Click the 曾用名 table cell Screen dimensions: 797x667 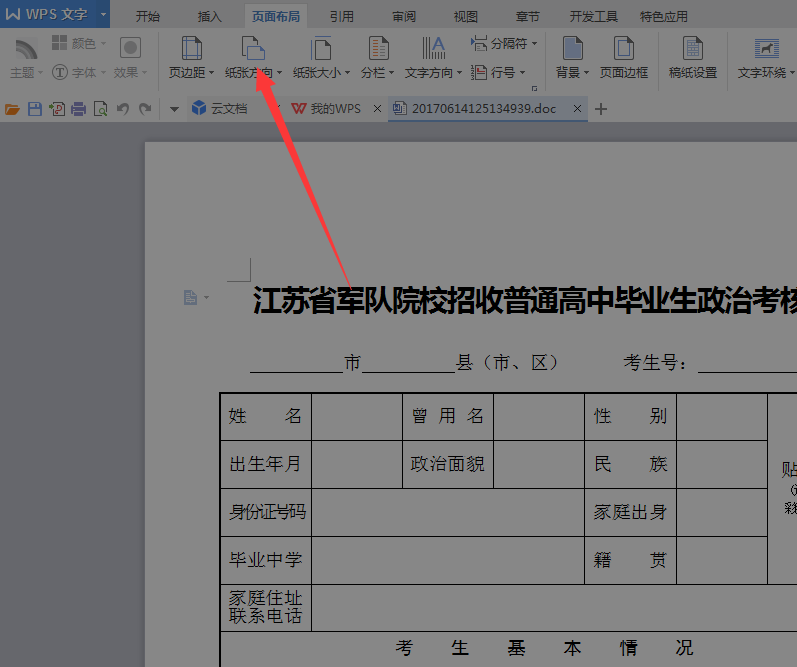(x=448, y=416)
